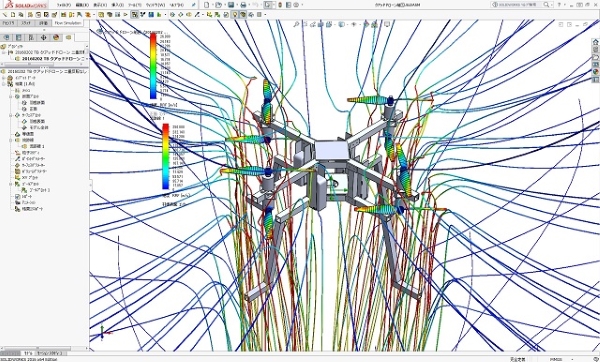Toggle Hide/Show Items in the view toolbar
600x362 pixels.
pyautogui.click(x=354, y=24)
